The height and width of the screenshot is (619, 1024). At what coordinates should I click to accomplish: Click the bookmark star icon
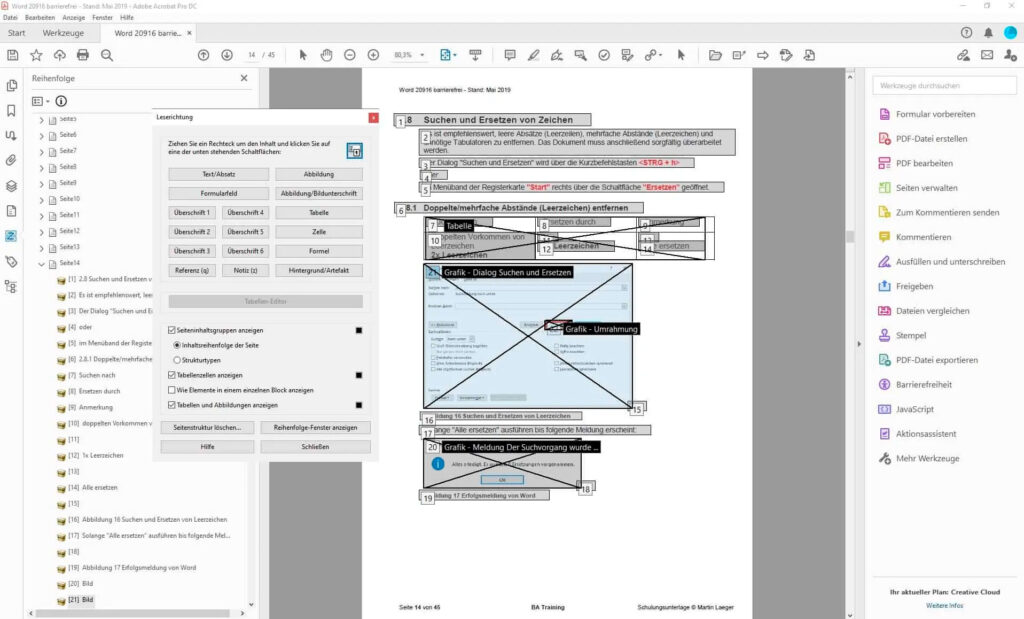(36, 56)
